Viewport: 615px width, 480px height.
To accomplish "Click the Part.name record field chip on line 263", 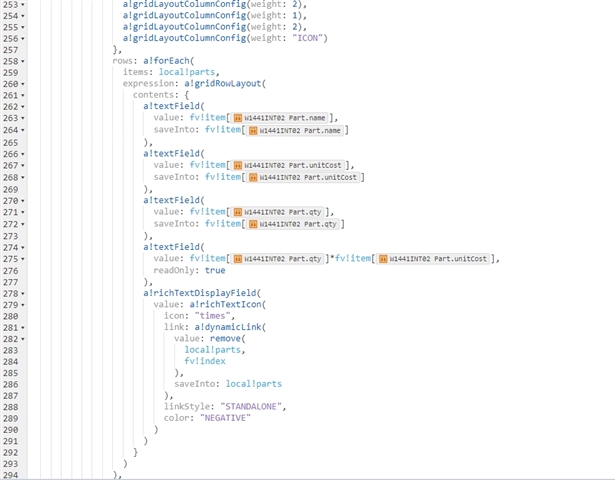I will click(280, 118).
